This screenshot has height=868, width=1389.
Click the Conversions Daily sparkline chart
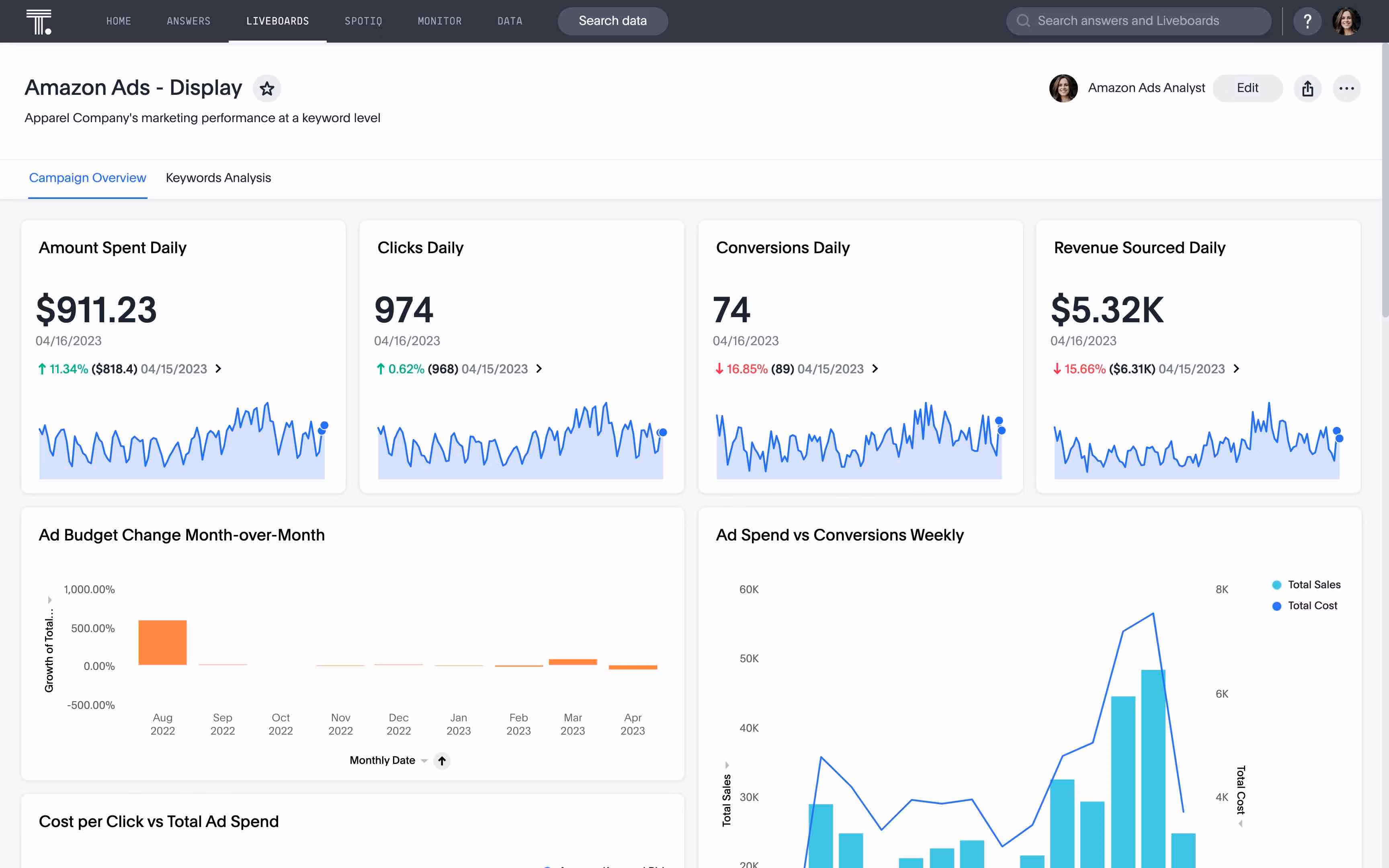859,440
